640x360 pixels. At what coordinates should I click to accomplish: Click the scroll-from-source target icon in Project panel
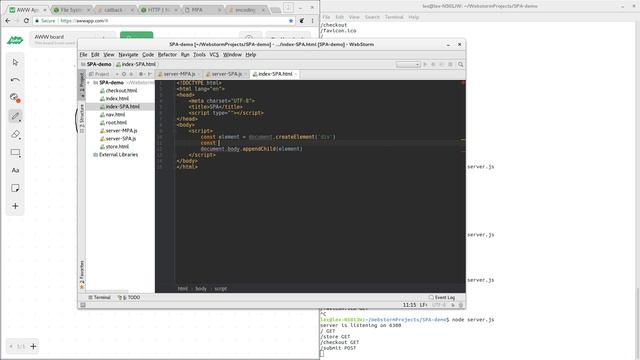124,74
